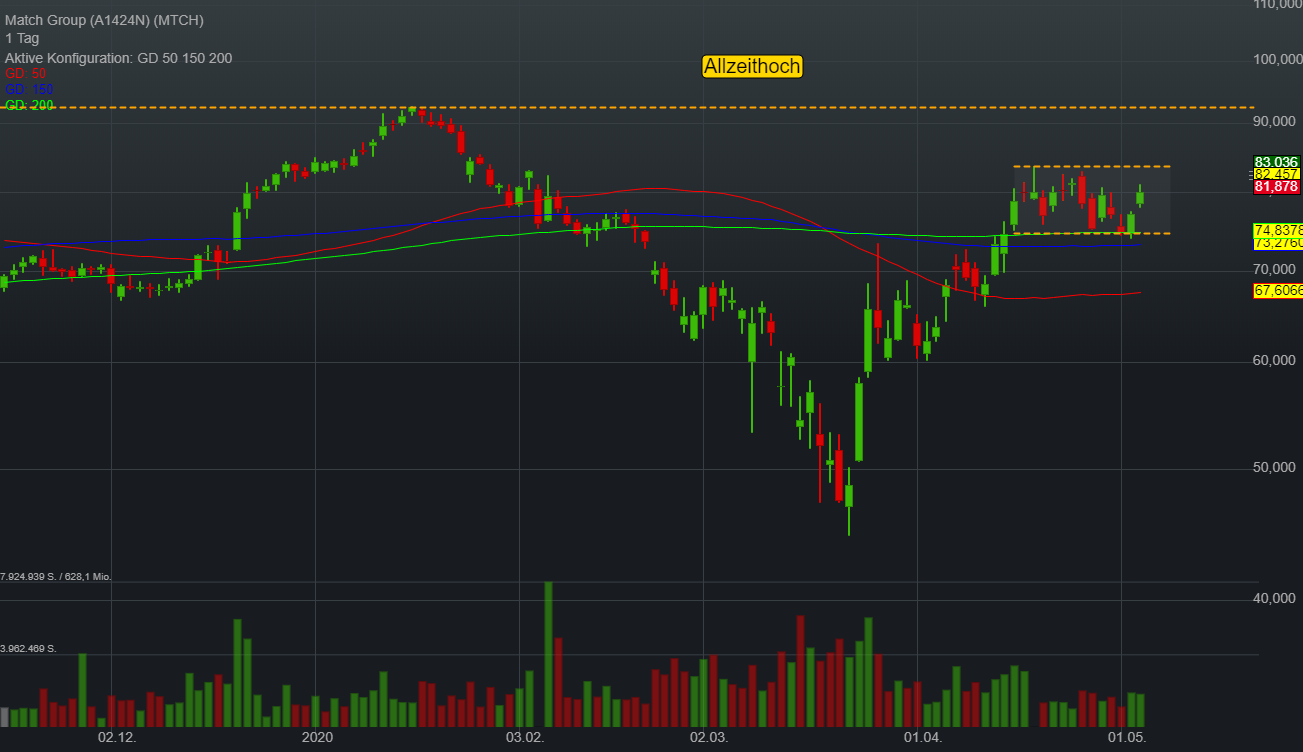This screenshot has height=752, width=1303.
Task: Click the yellow 'Allzeithoch' annotation label
Action: pos(752,67)
